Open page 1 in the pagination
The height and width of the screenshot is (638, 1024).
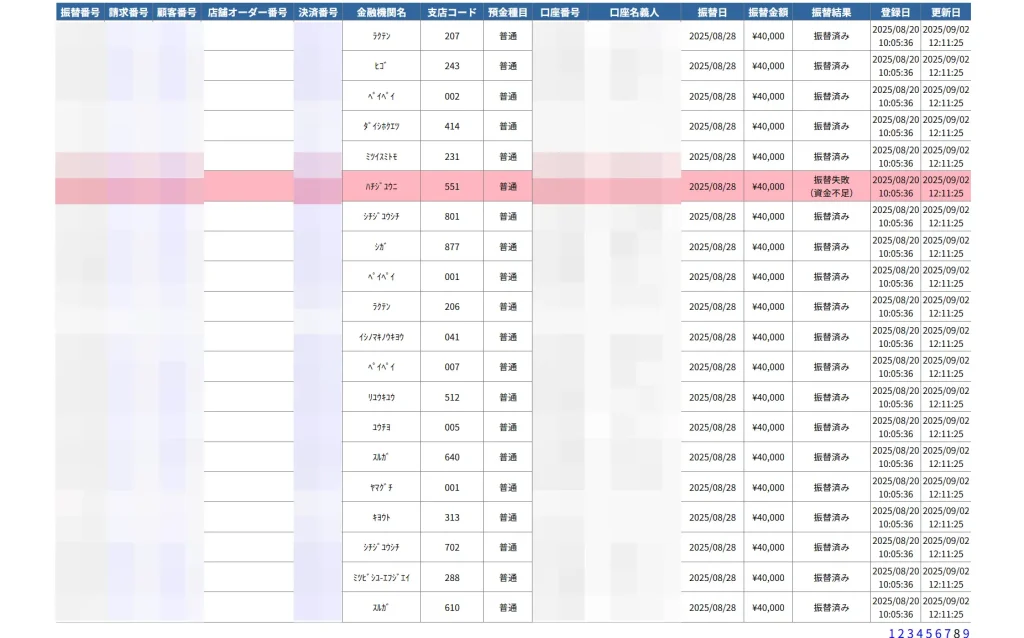coord(891,631)
